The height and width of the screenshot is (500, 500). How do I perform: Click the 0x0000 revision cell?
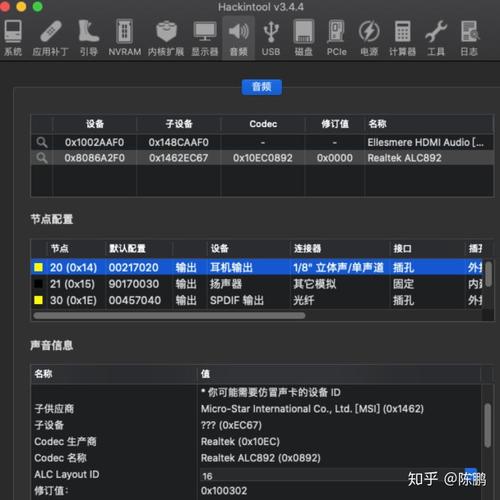click(335, 158)
